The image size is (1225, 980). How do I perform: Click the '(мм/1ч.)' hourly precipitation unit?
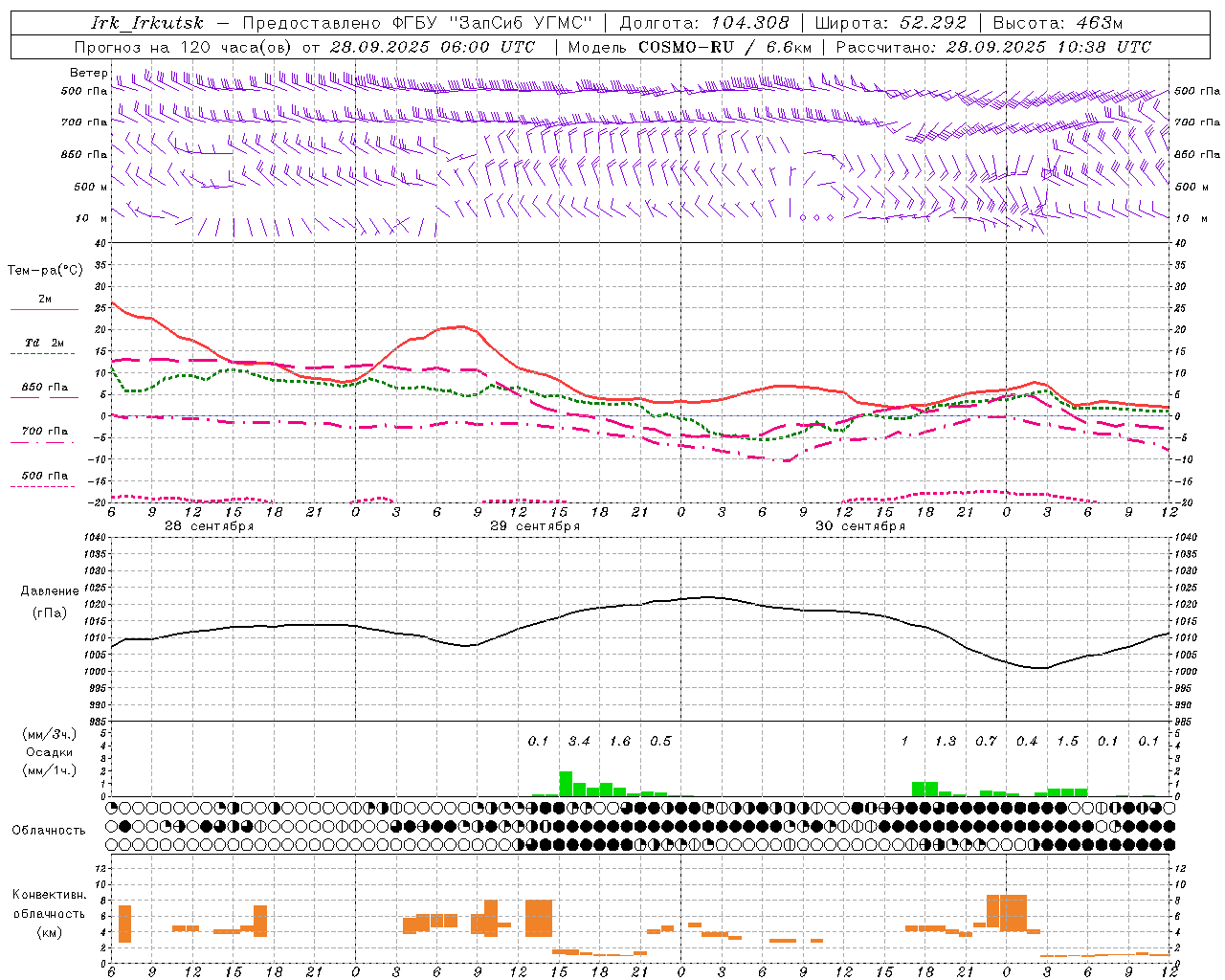[x=48, y=770]
